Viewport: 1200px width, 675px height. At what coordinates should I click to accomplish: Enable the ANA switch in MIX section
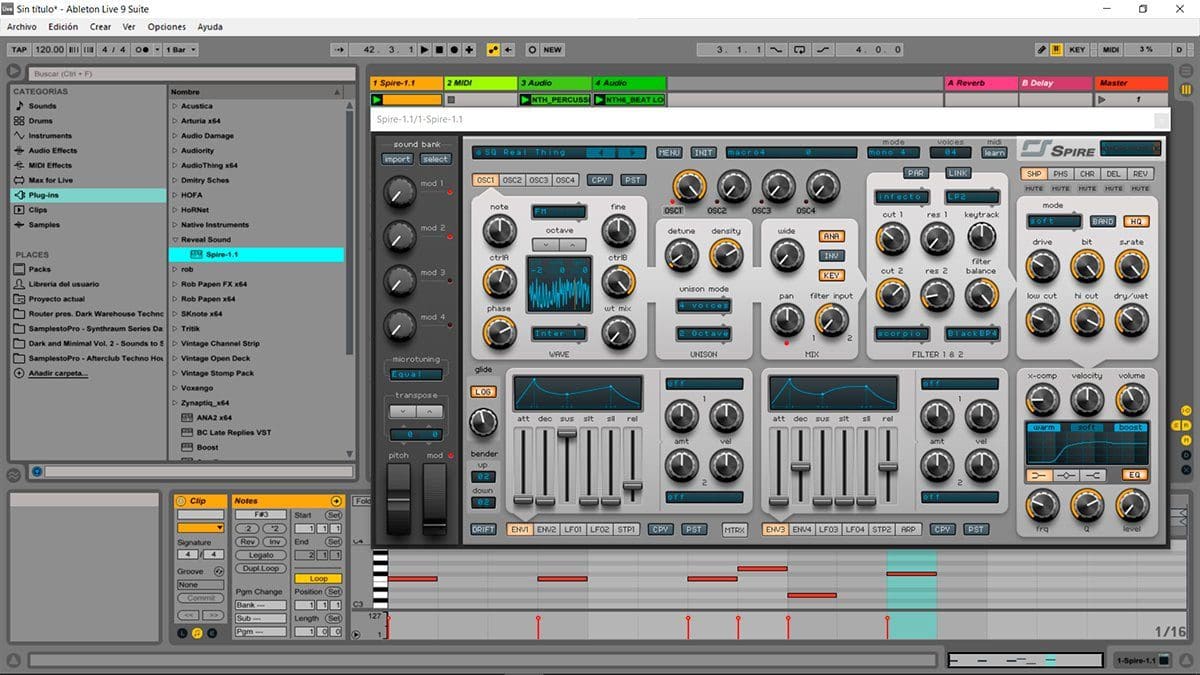(831, 236)
